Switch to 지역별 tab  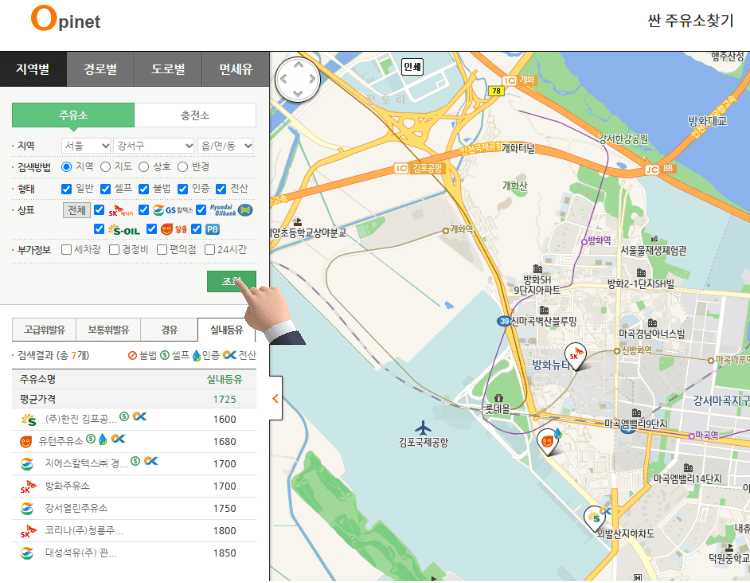(x=33, y=69)
